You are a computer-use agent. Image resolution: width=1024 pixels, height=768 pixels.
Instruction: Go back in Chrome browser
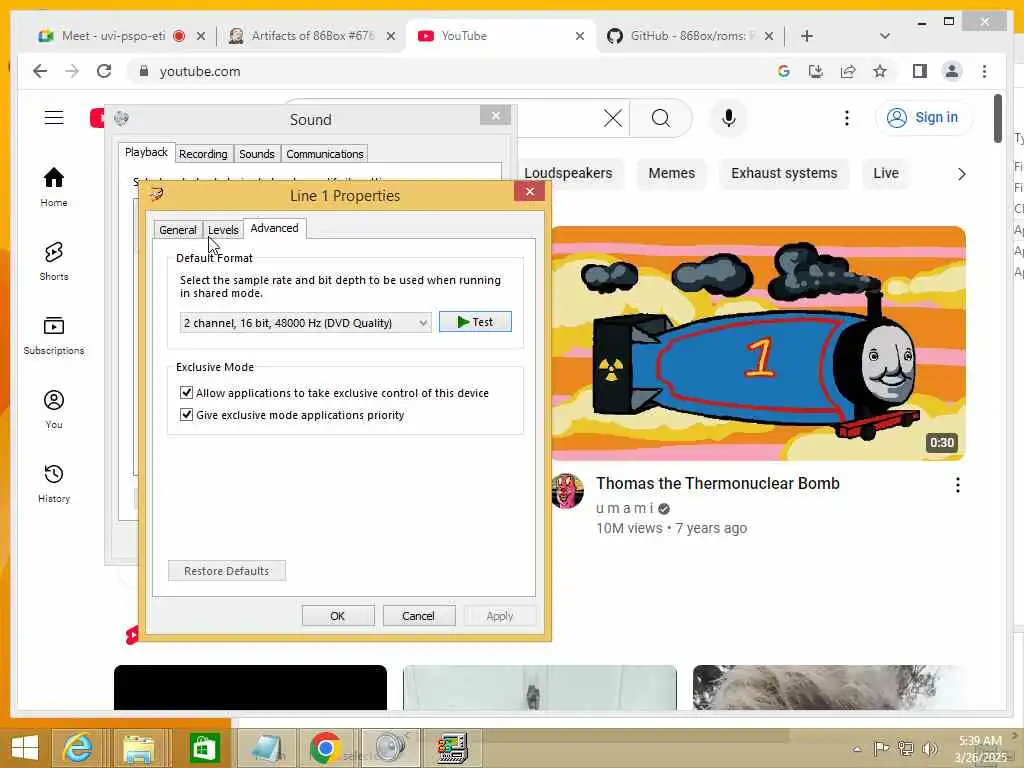click(x=40, y=71)
